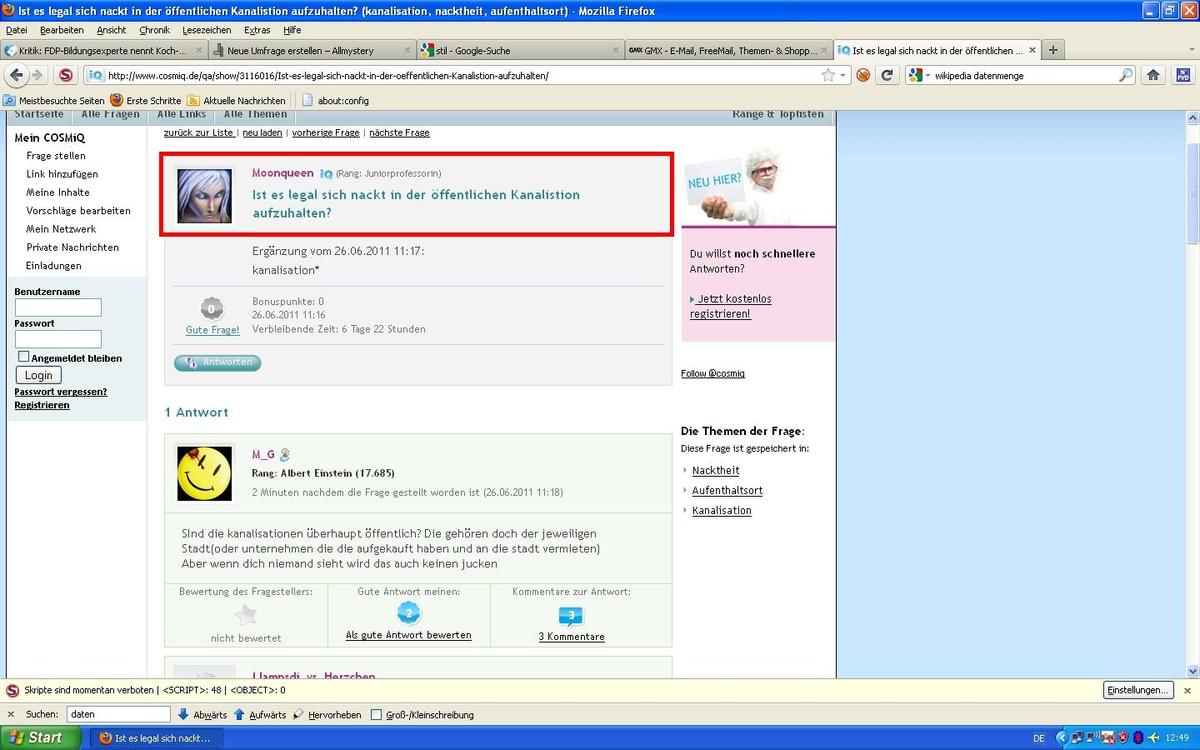Click the NoScript S icon in navigation bar
The height and width of the screenshot is (750, 1200).
click(x=66, y=75)
